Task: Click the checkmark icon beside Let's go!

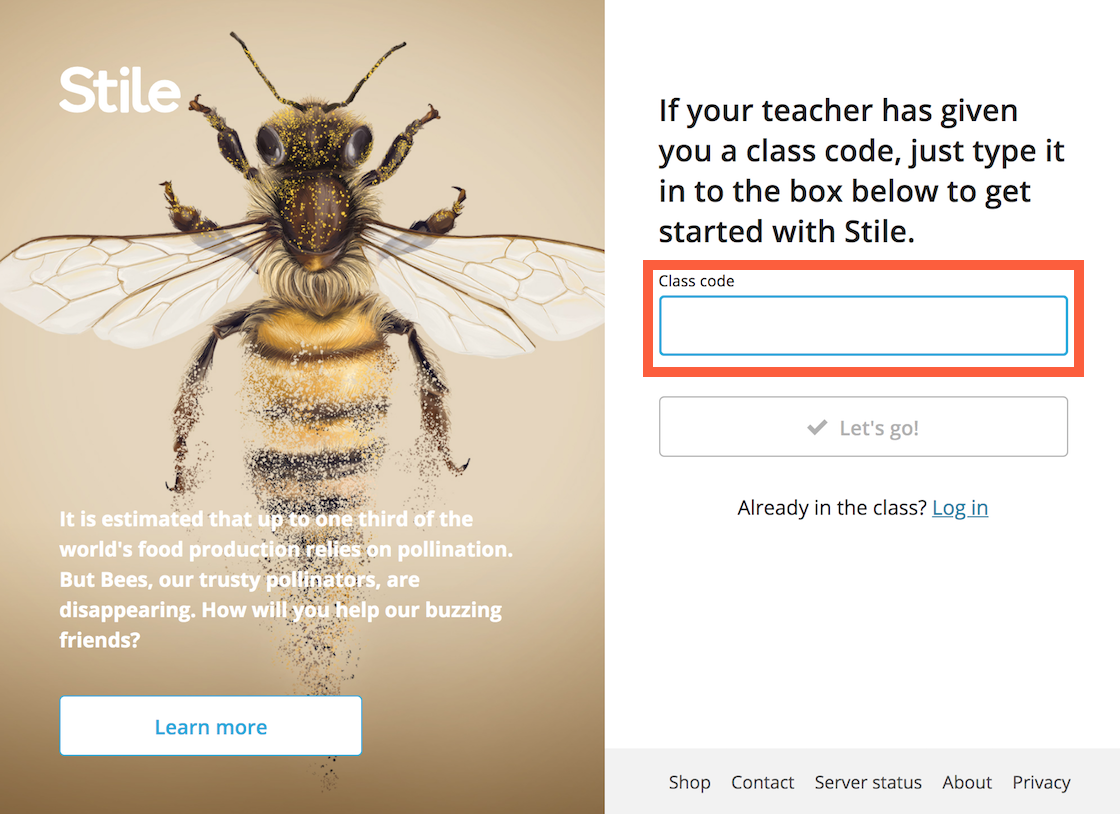Action: point(817,427)
